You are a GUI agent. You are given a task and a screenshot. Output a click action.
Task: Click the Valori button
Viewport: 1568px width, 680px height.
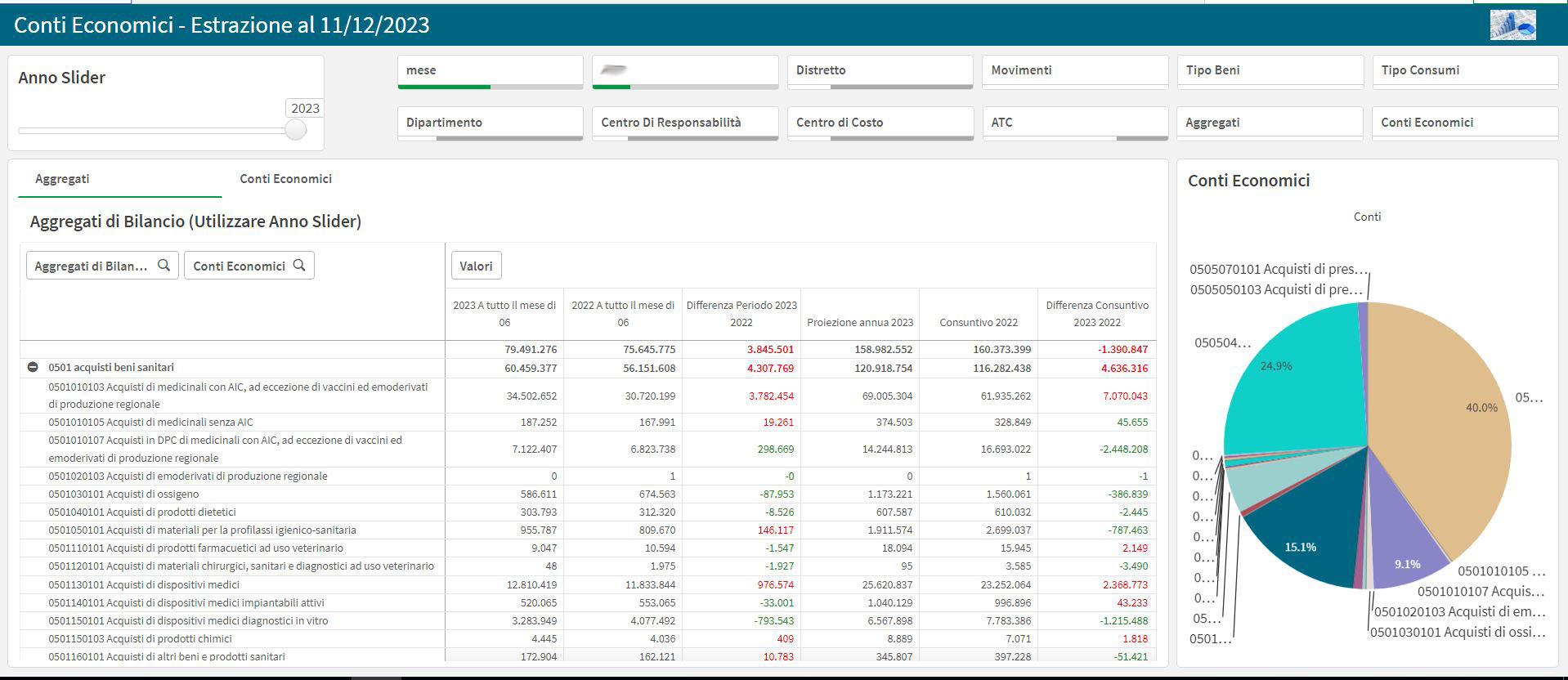[476, 266]
